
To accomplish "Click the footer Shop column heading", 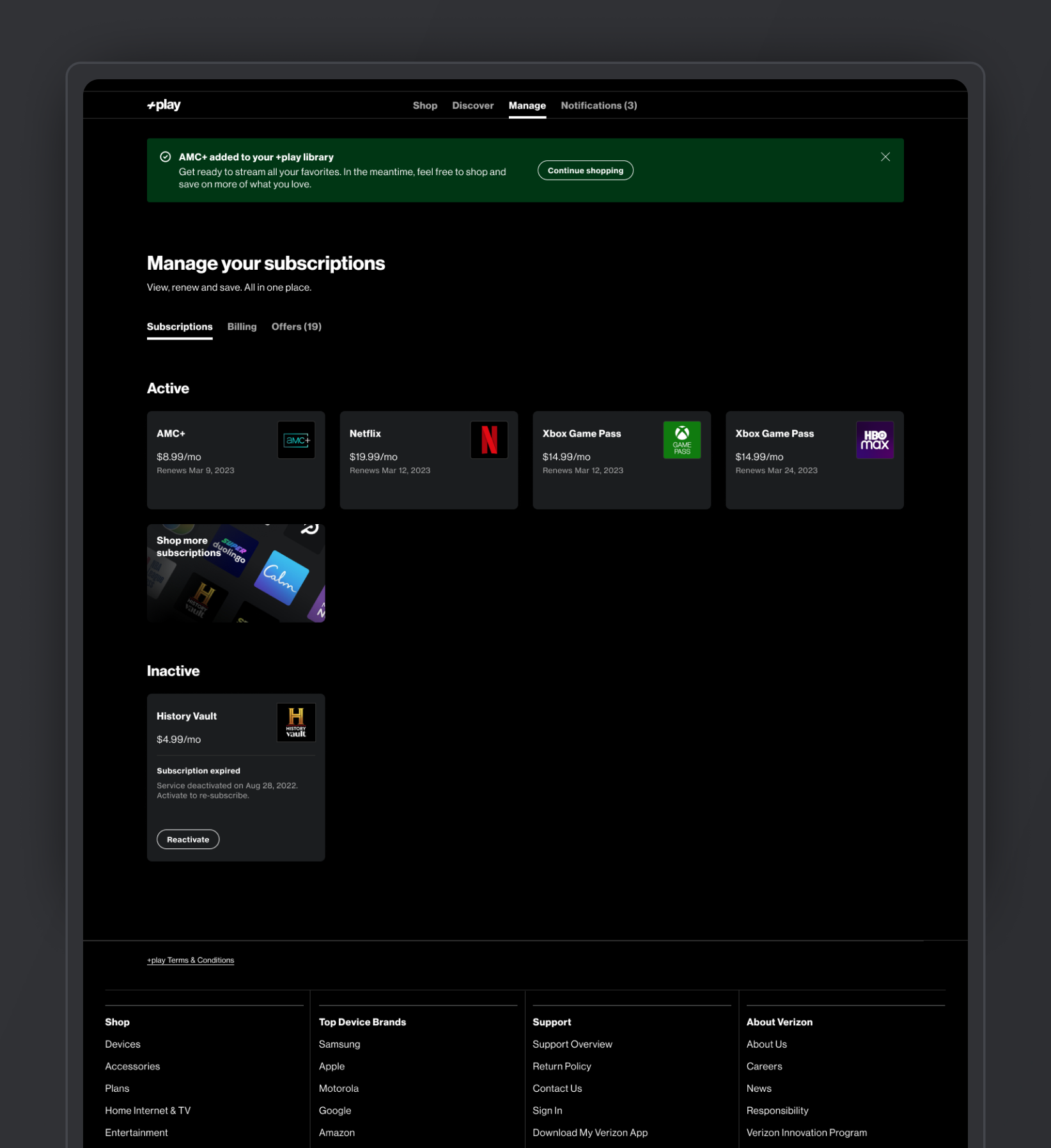I will (117, 1022).
